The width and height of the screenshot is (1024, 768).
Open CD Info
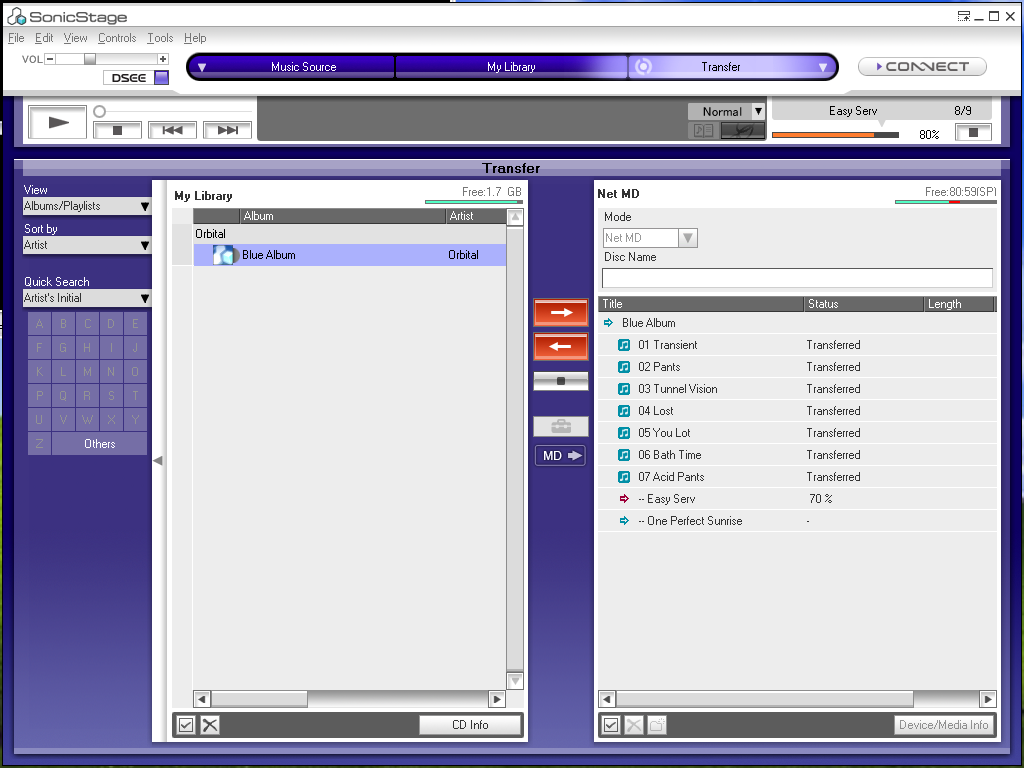[470, 725]
